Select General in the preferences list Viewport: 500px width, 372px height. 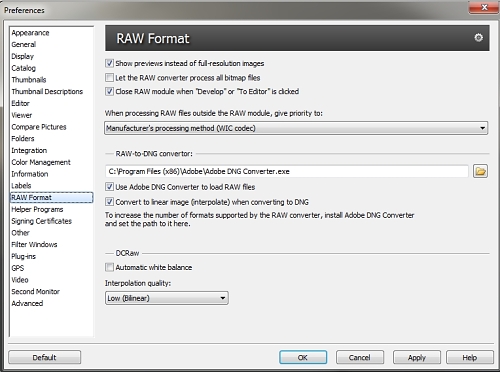tap(24, 44)
